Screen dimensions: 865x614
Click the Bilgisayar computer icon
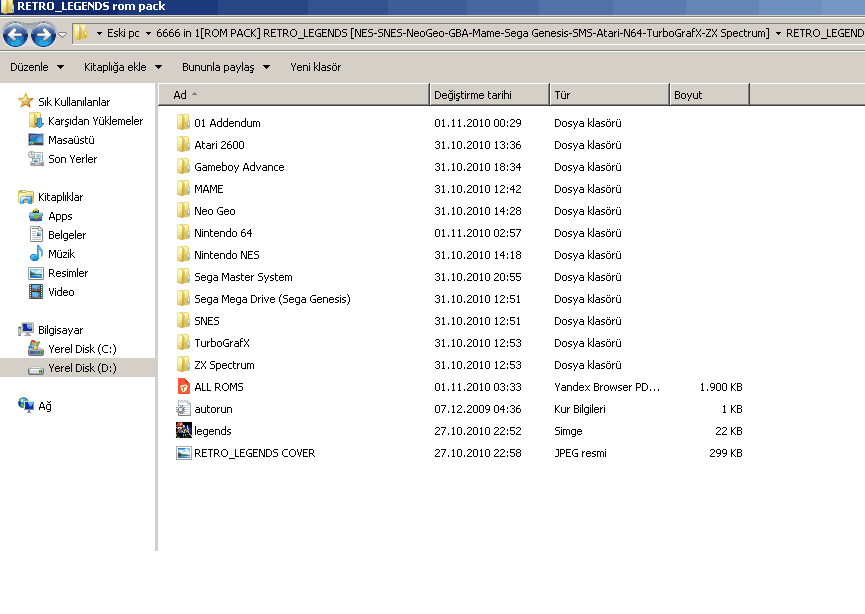pos(25,330)
